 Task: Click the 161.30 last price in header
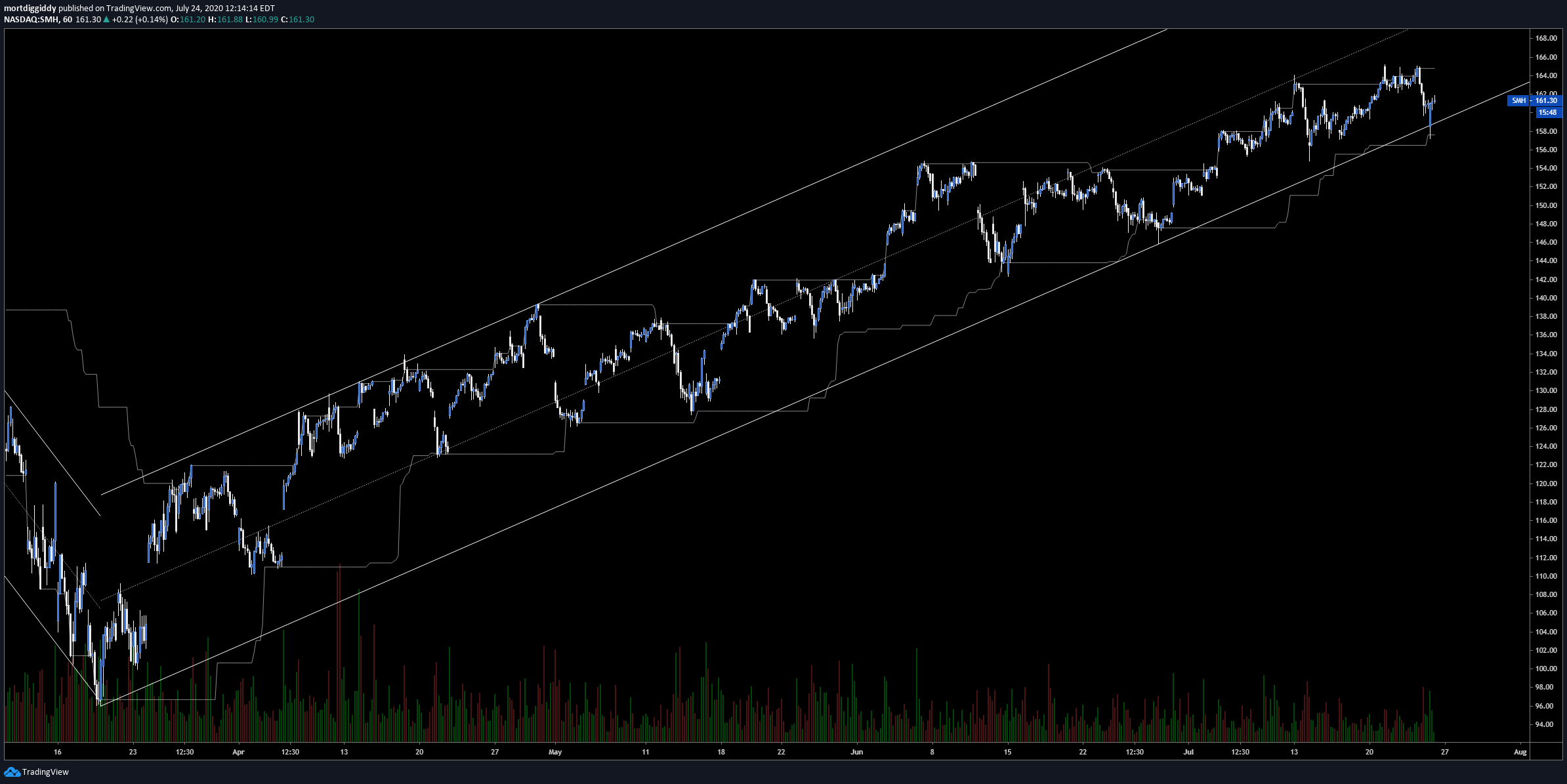pos(88,20)
